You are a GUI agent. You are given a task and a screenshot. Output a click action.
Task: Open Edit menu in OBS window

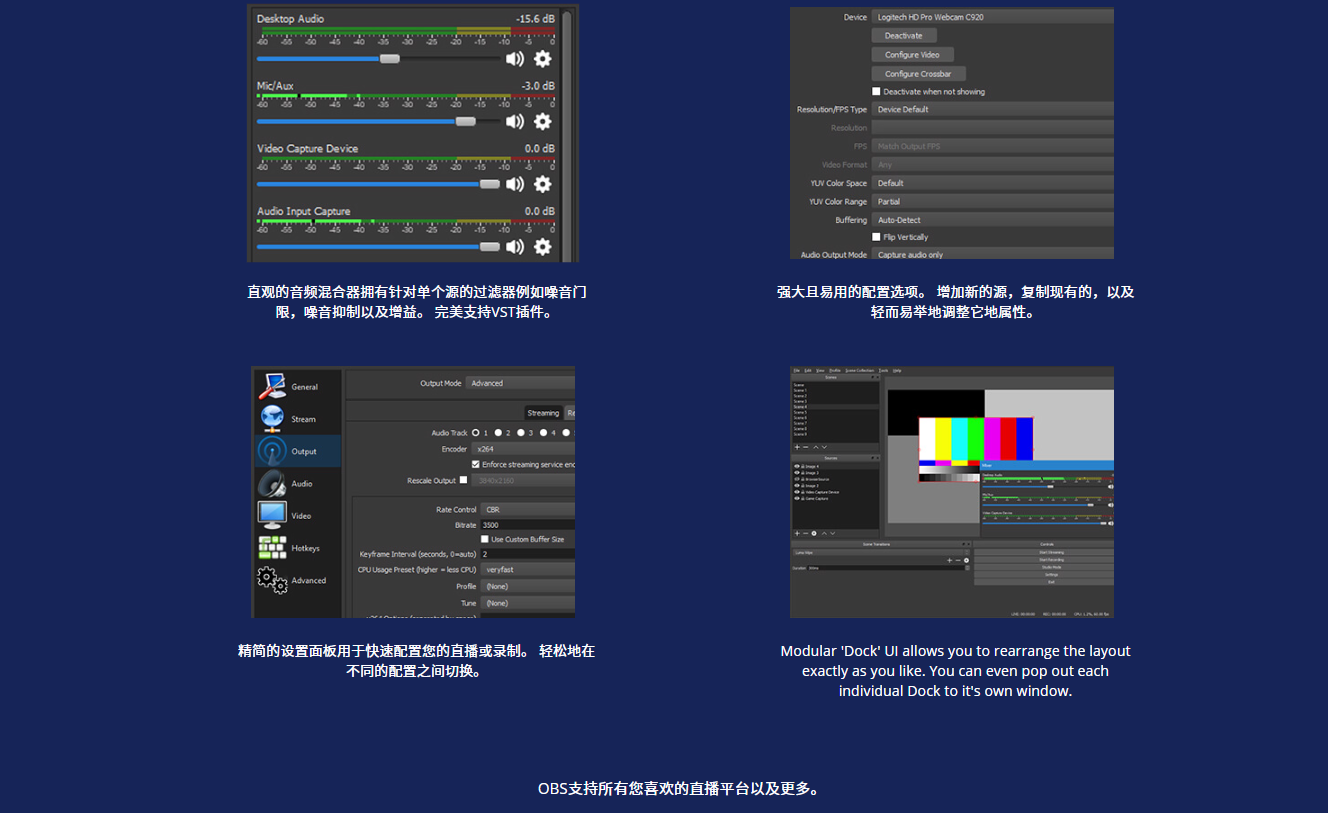(x=808, y=370)
